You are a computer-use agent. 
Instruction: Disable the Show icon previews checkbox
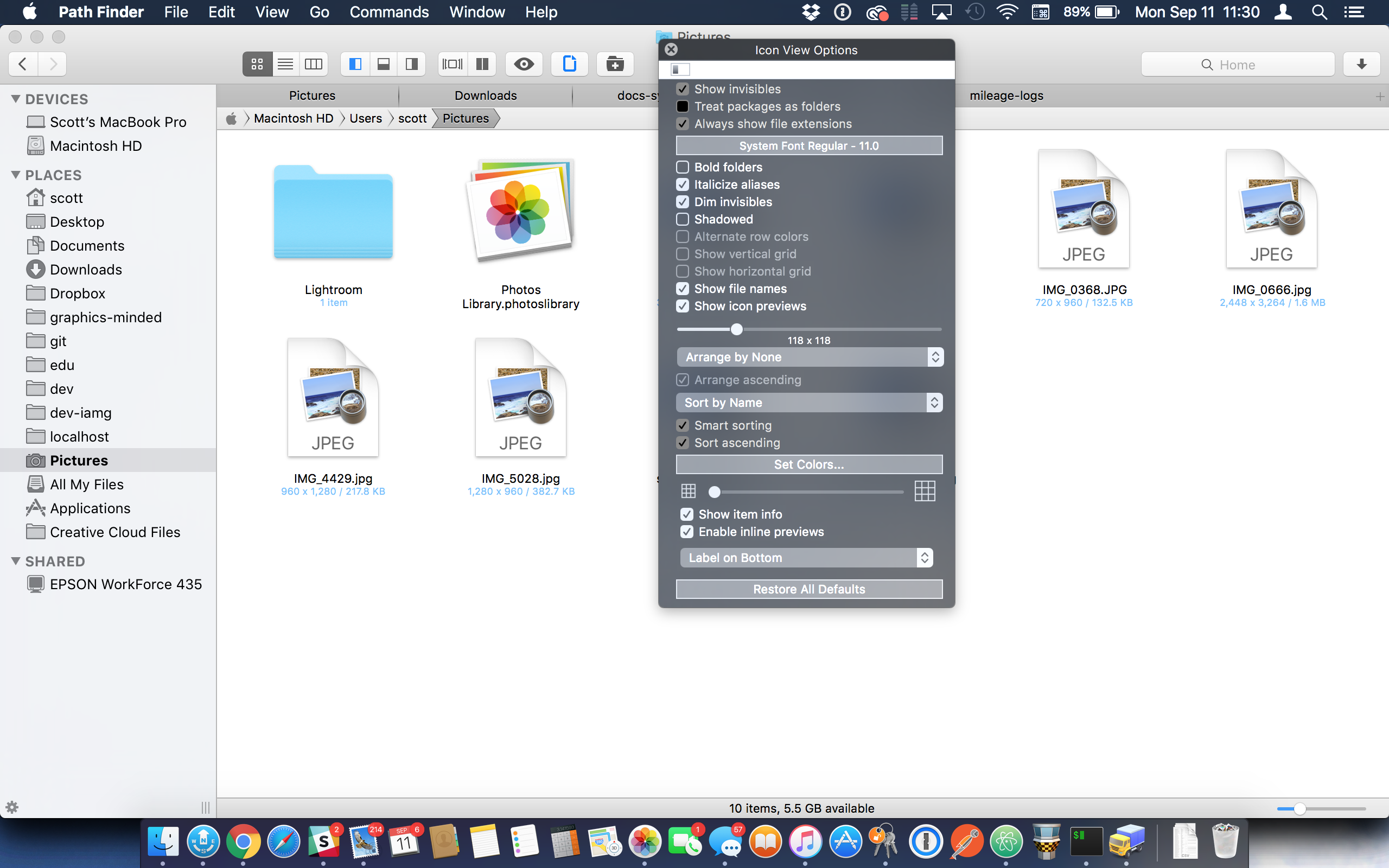[x=683, y=306]
